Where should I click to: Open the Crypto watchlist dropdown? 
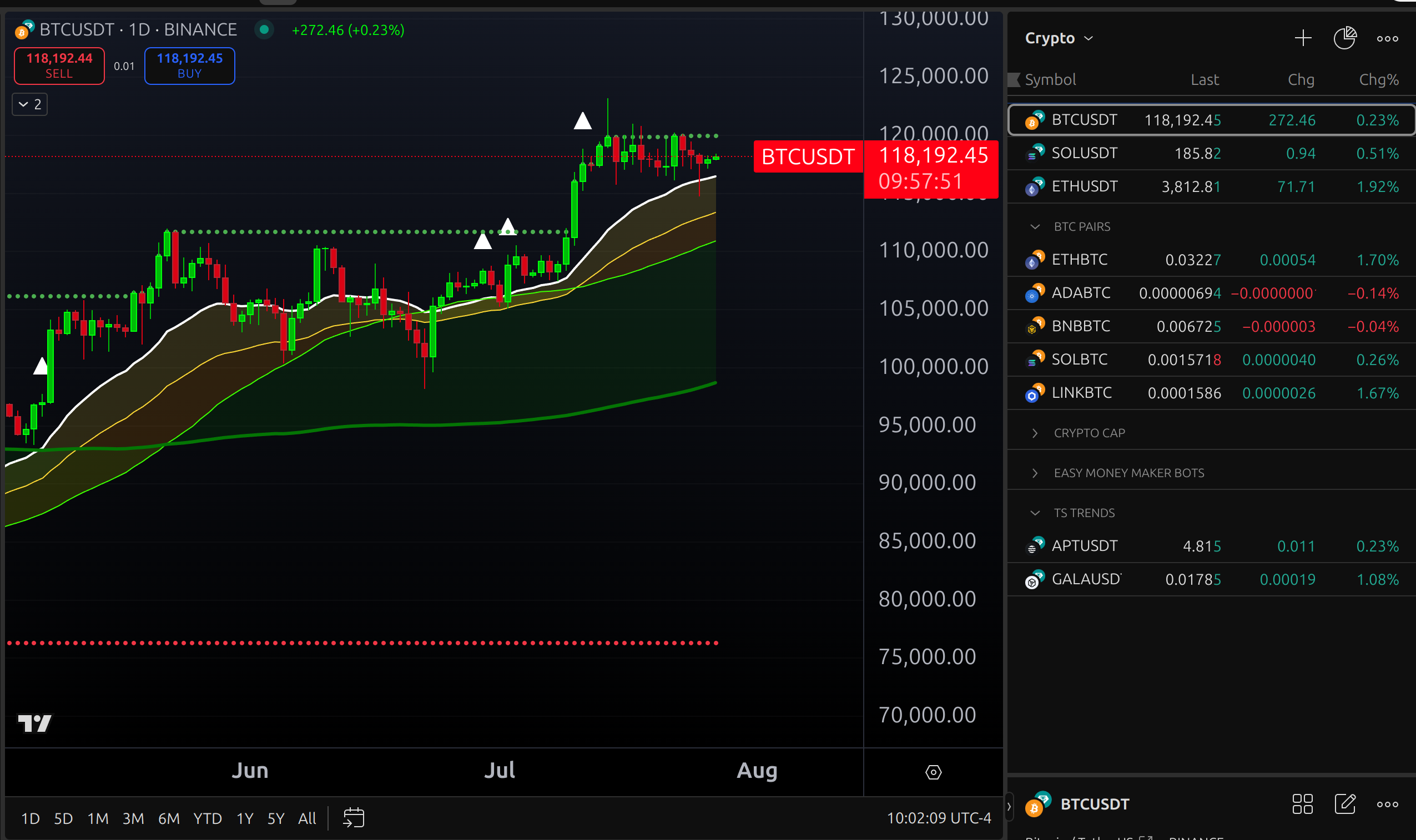[1057, 37]
